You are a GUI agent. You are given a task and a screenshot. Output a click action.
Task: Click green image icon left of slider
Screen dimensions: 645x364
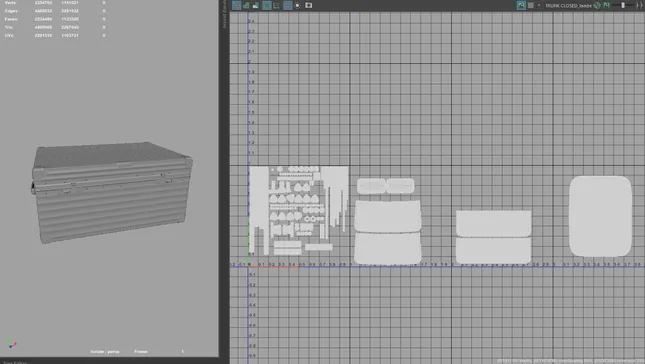click(x=606, y=5)
